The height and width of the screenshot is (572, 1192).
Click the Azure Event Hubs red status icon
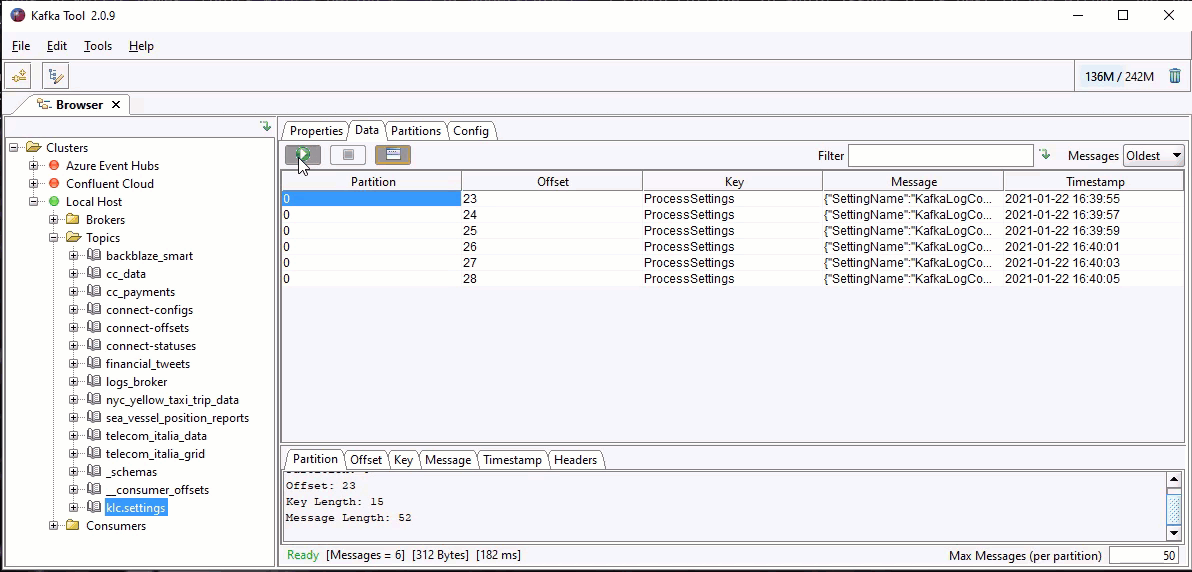coord(54,166)
